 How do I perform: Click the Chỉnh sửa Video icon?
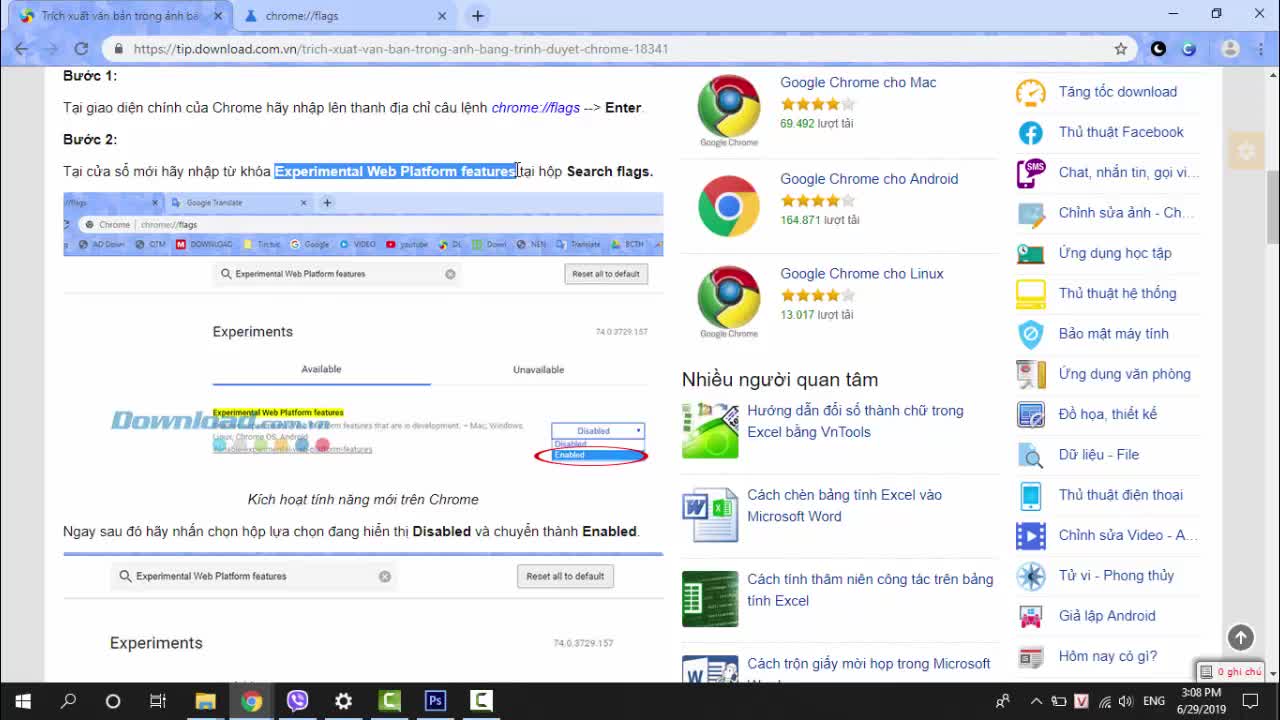click(x=1030, y=535)
